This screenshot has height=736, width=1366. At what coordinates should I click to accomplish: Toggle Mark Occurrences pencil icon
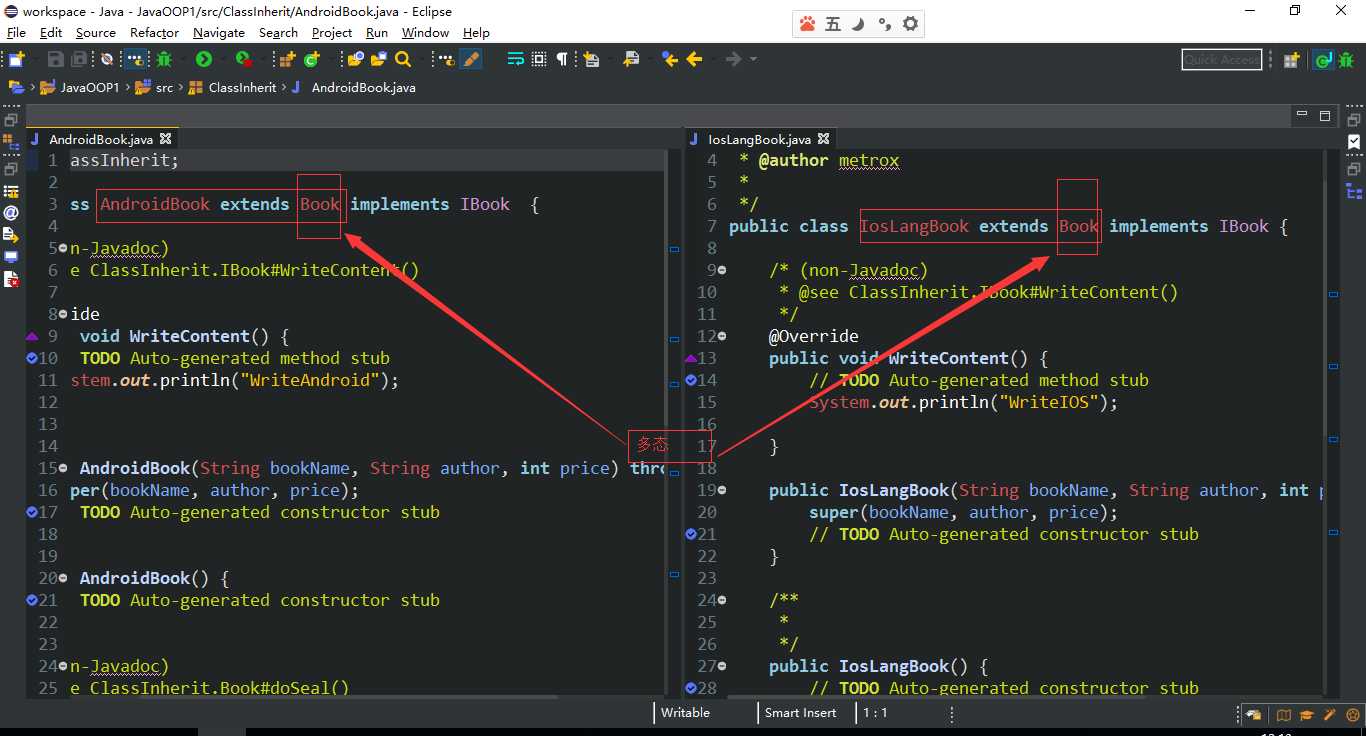click(470, 60)
